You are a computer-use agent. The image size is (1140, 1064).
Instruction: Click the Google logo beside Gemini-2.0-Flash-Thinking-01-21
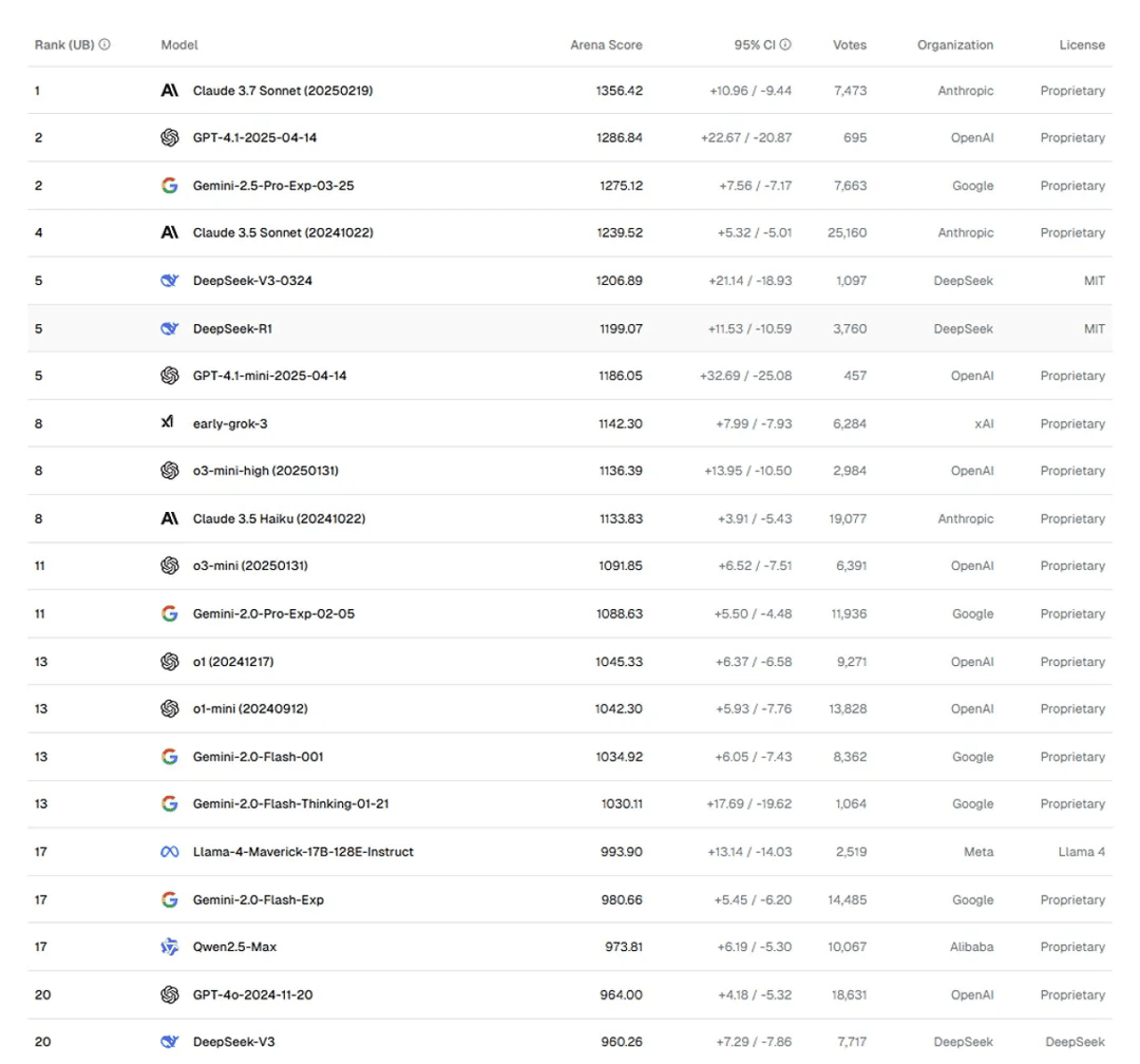tap(169, 804)
